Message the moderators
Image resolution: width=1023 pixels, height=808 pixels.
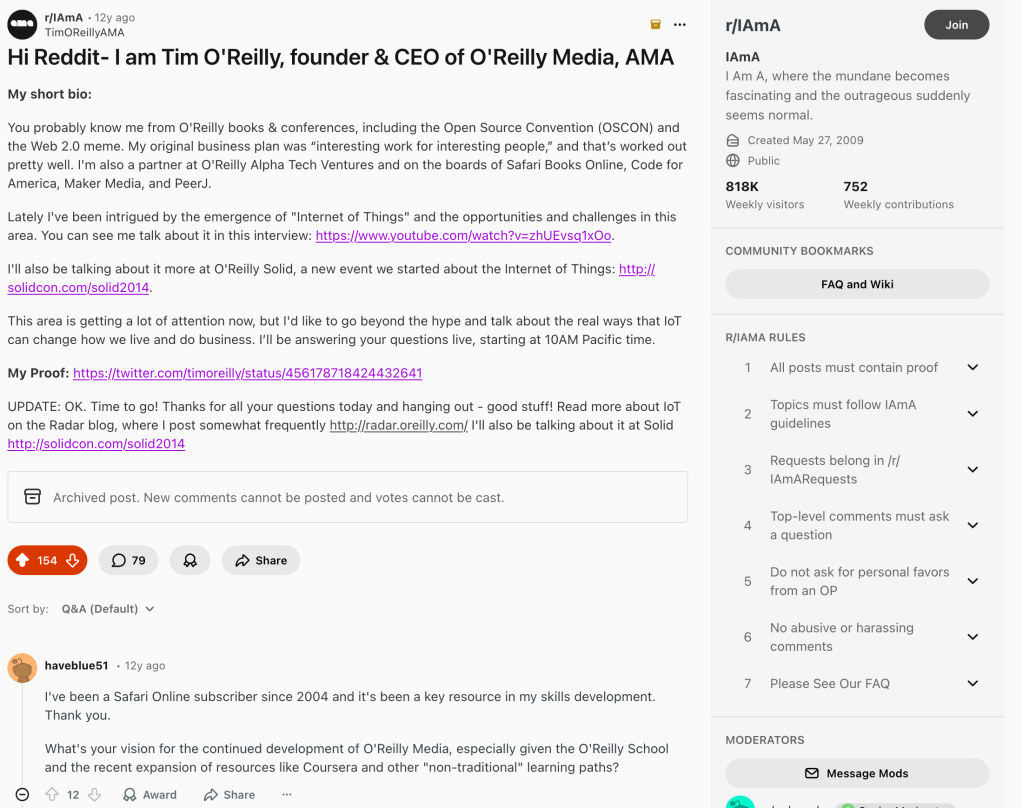click(857, 773)
